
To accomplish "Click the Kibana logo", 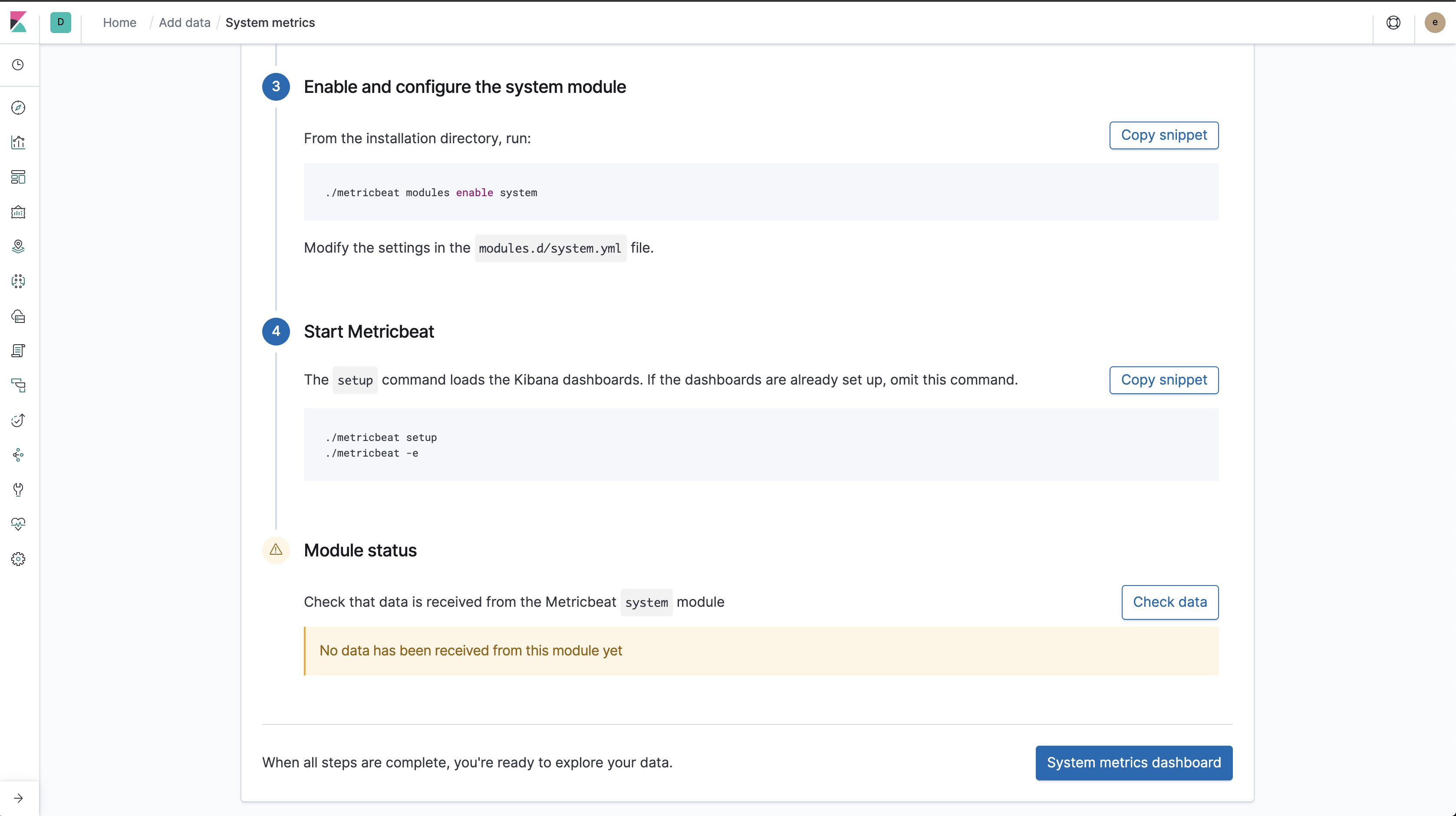I will (19, 23).
